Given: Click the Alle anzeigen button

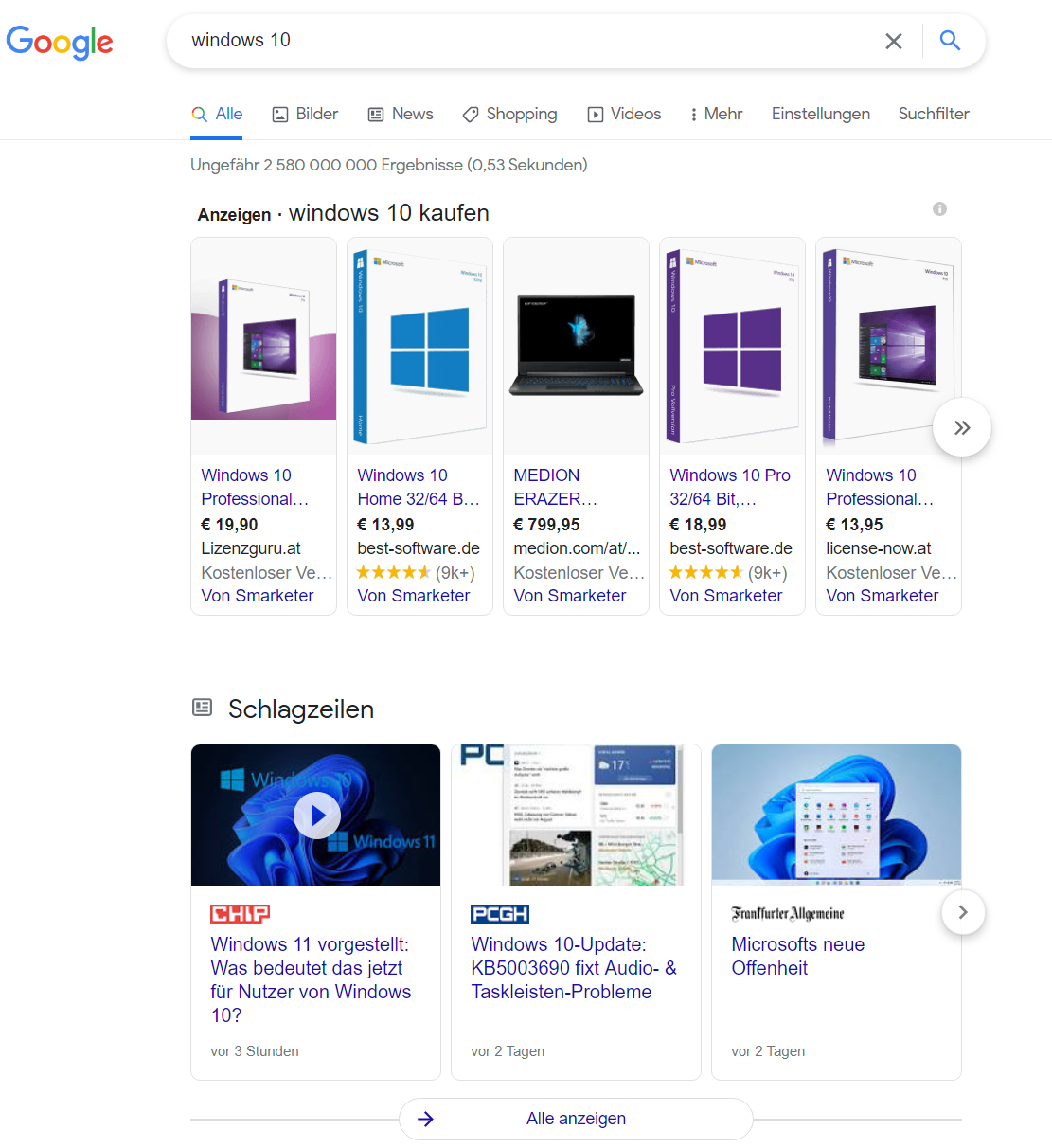Looking at the screenshot, I should click(x=576, y=1119).
